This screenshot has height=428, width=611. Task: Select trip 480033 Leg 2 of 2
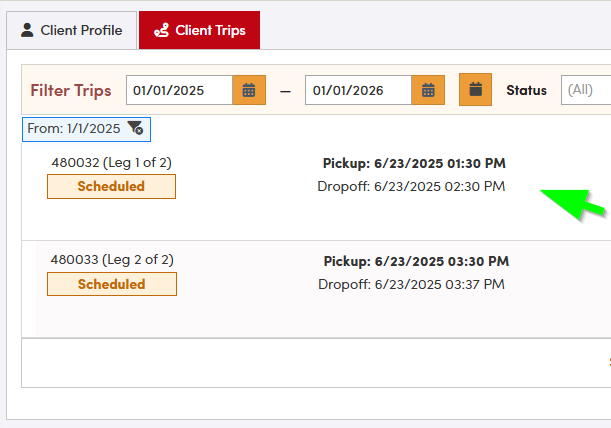click(x=112, y=260)
